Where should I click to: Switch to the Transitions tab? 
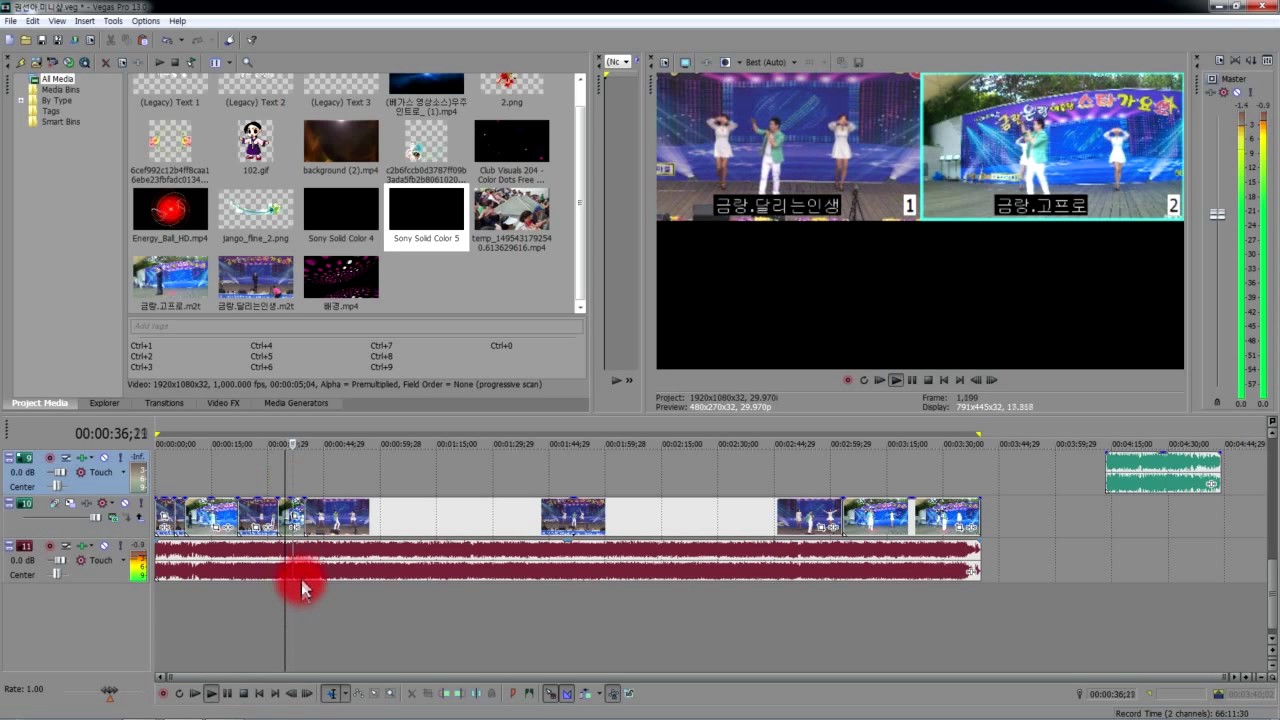tap(164, 403)
